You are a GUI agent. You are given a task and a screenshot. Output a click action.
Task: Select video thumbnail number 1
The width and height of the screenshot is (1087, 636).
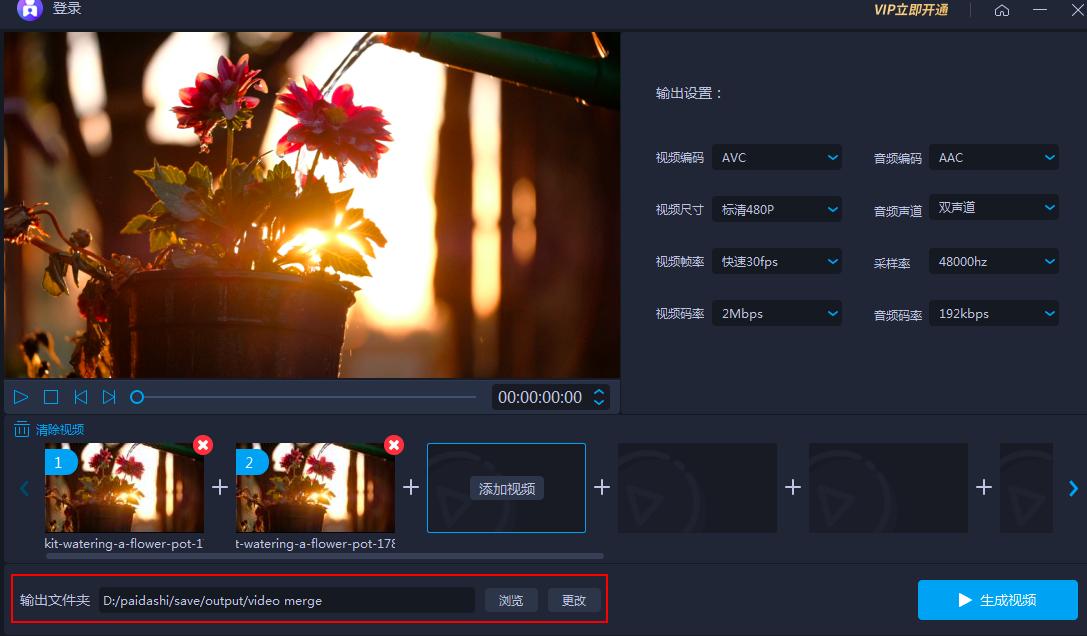tap(124, 488)
